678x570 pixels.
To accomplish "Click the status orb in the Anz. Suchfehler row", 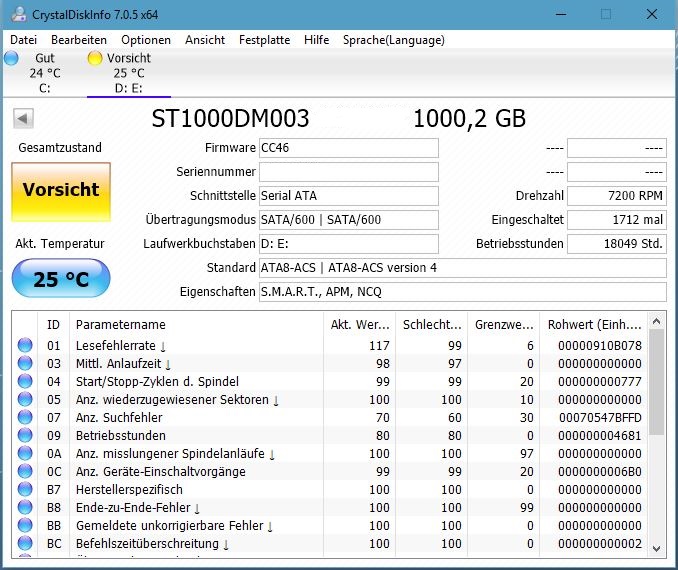I will pyautogui.click(x=25, y=417).
